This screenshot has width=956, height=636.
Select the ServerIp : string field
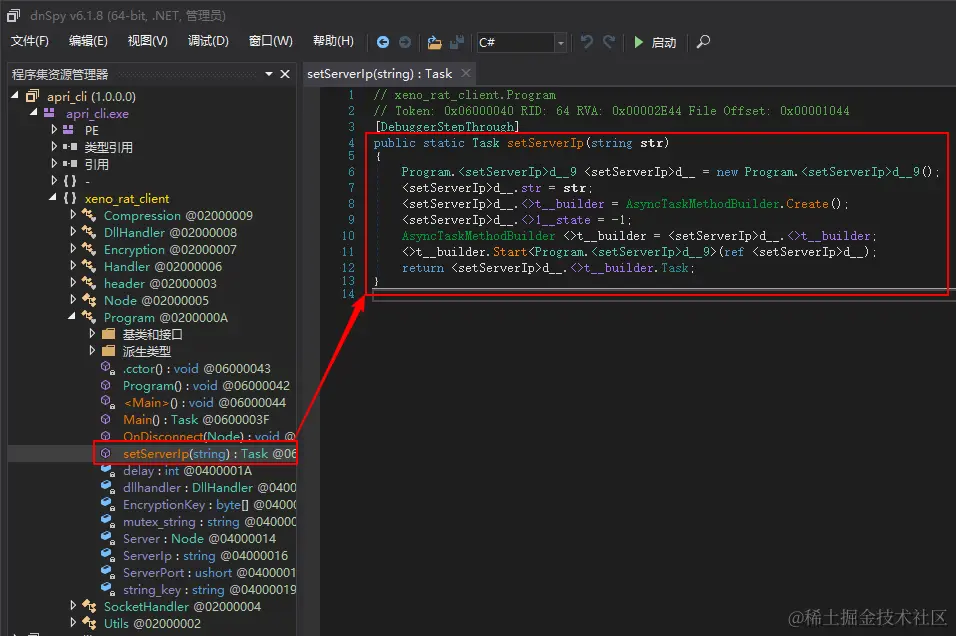(205, 556)
